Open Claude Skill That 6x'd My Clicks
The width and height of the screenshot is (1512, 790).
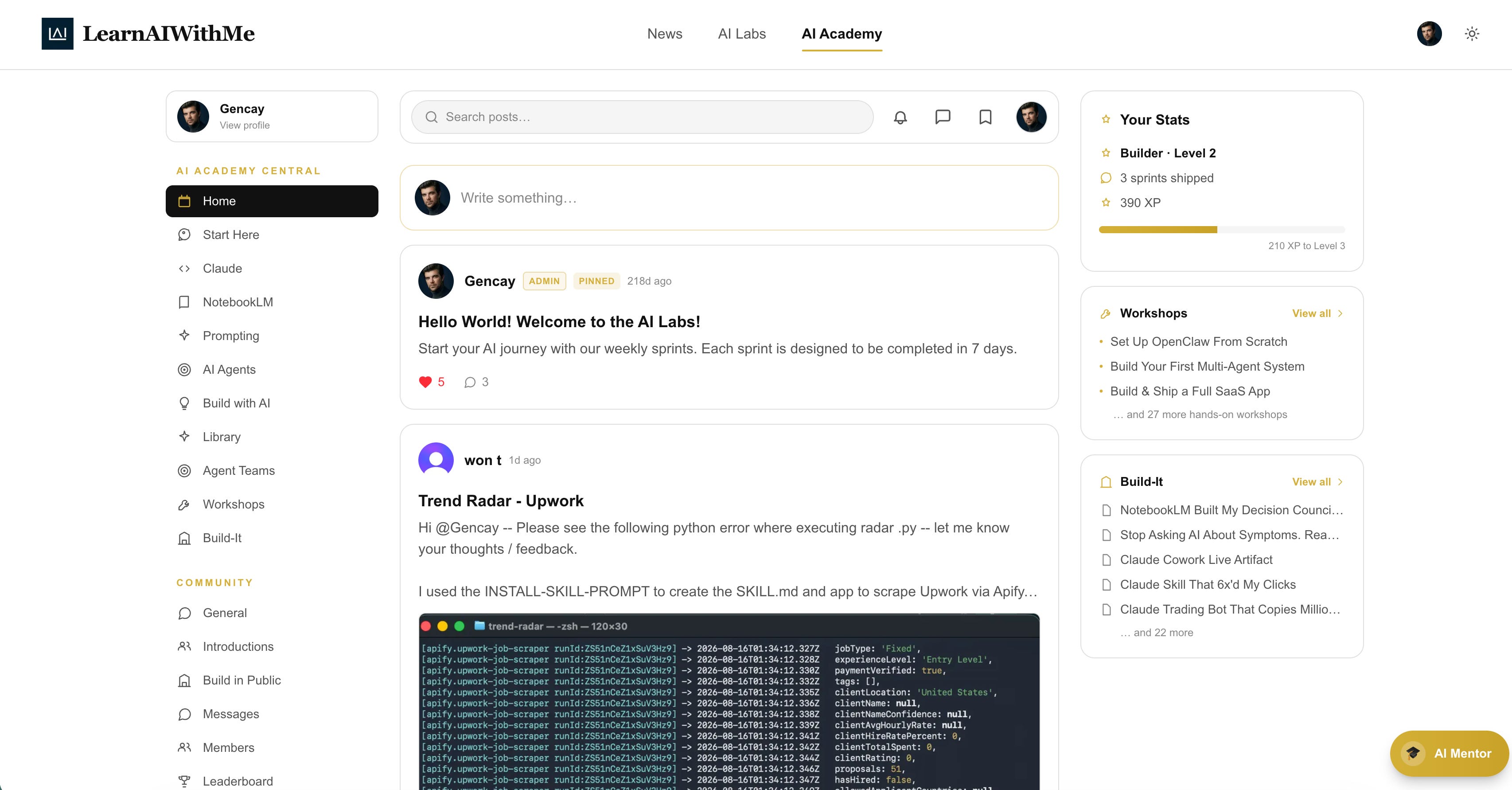[x=1208, y=584]
